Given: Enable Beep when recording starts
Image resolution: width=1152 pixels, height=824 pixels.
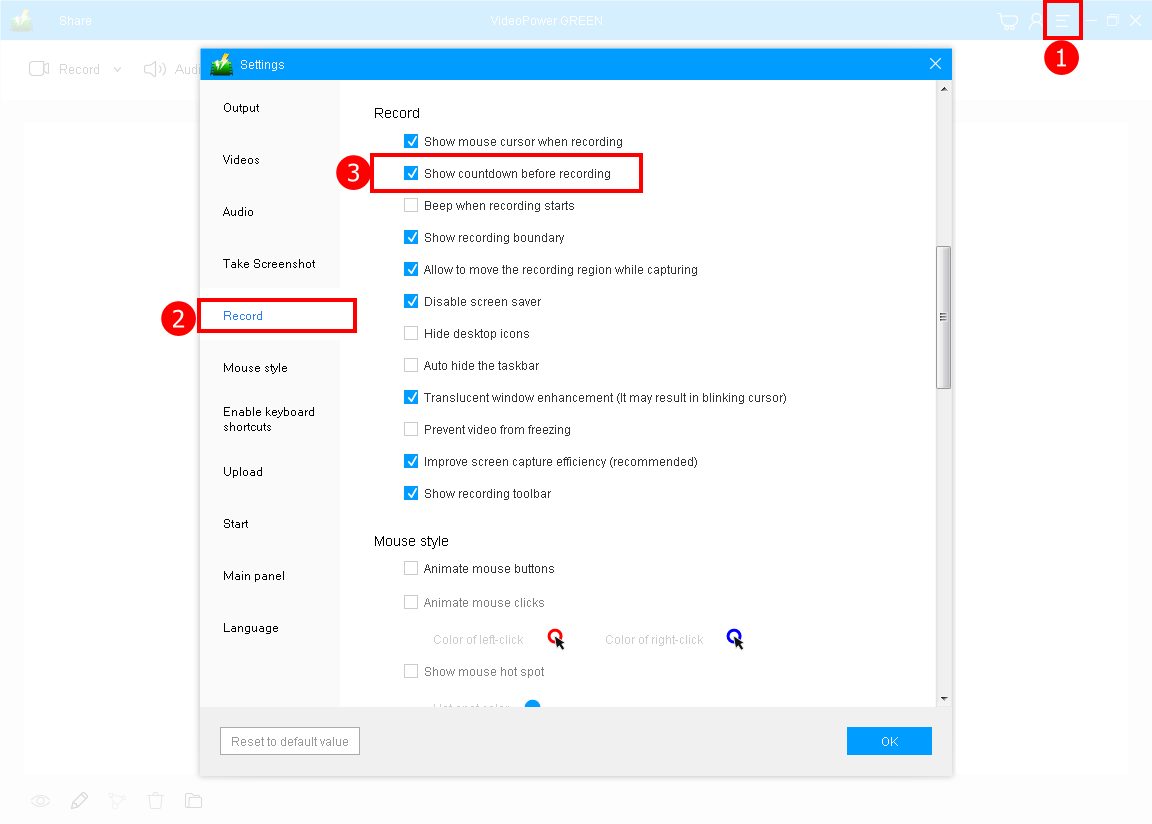Looking at the screenshot, I should 410,205.
